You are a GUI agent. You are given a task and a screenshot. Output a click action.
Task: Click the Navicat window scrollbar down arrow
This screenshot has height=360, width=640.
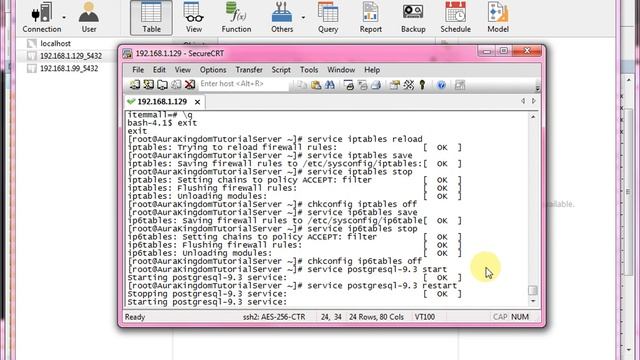pos(629,350)
